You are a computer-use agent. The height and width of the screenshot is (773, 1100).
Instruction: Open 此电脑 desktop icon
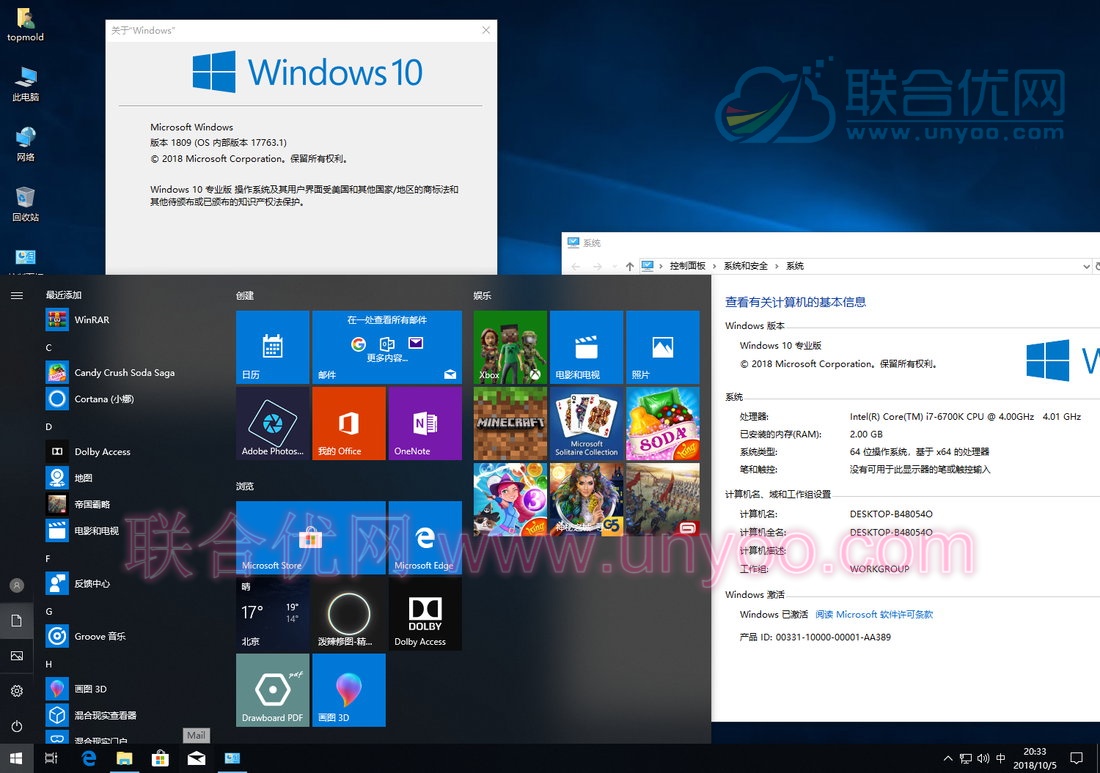pyautogui.click(x=25, y=83)
